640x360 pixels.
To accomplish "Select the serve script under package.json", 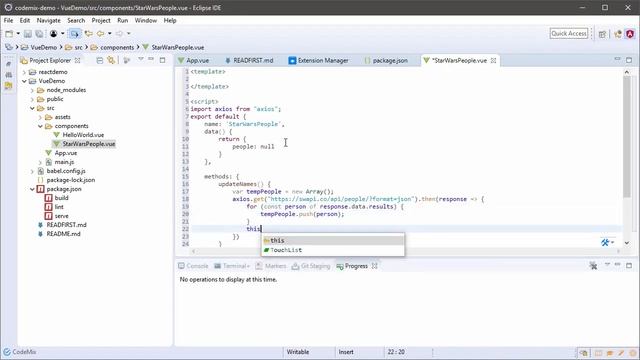I will pos(62,216).
